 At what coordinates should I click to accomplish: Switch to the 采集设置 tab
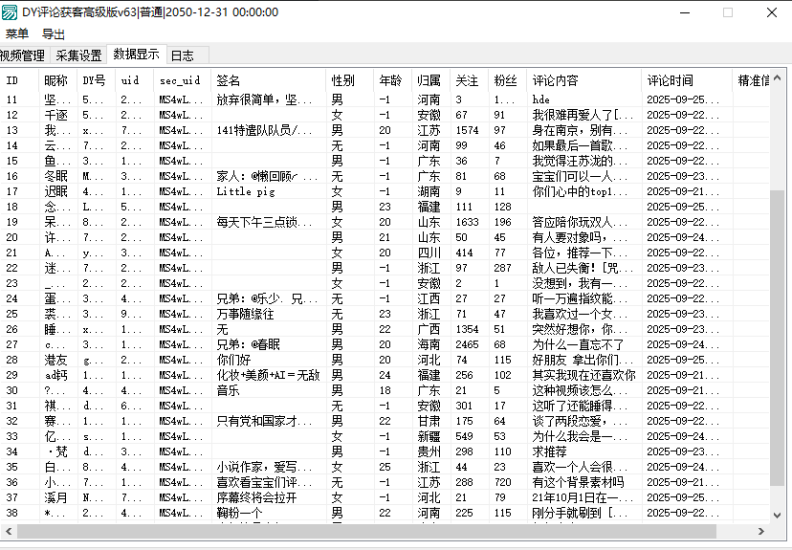pyautogui.click(x=79, y=55)
